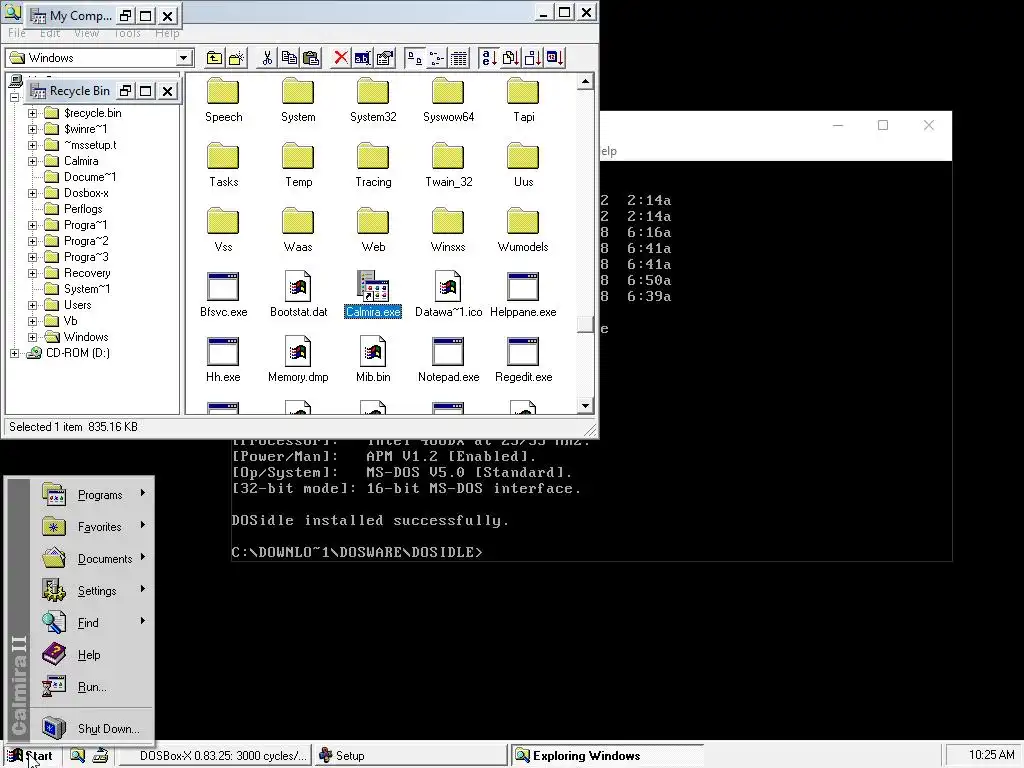Expand the $recycle.bin tree node
This screenshot has height=768, width=1024.
click(32, 113)
